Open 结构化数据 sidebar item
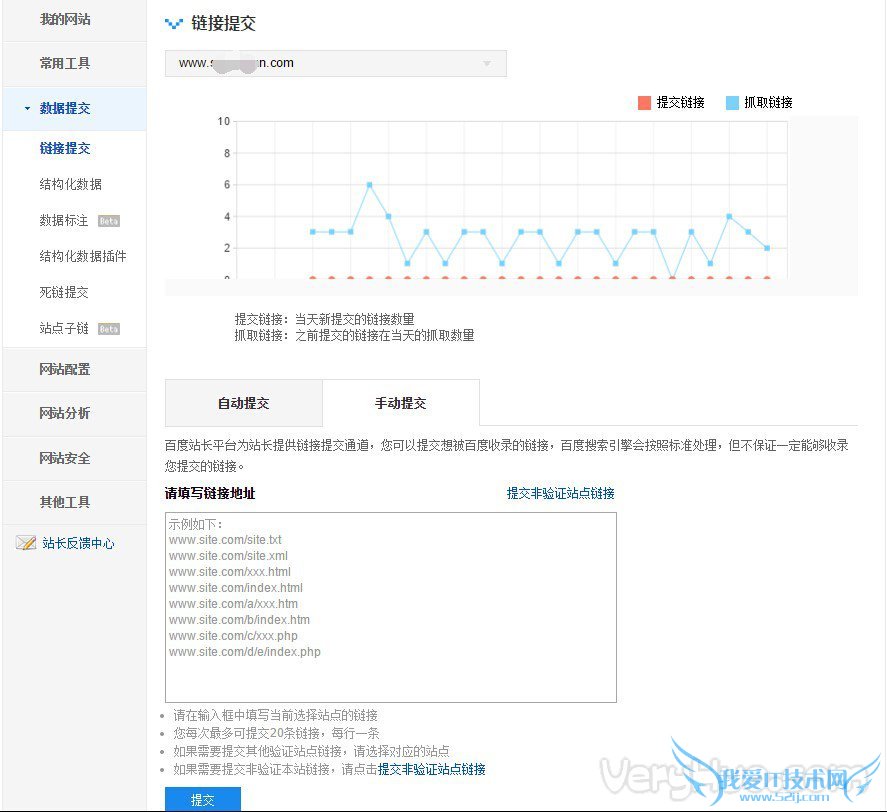887x812 pixels. pyautogui.click(x=71, y=184)
